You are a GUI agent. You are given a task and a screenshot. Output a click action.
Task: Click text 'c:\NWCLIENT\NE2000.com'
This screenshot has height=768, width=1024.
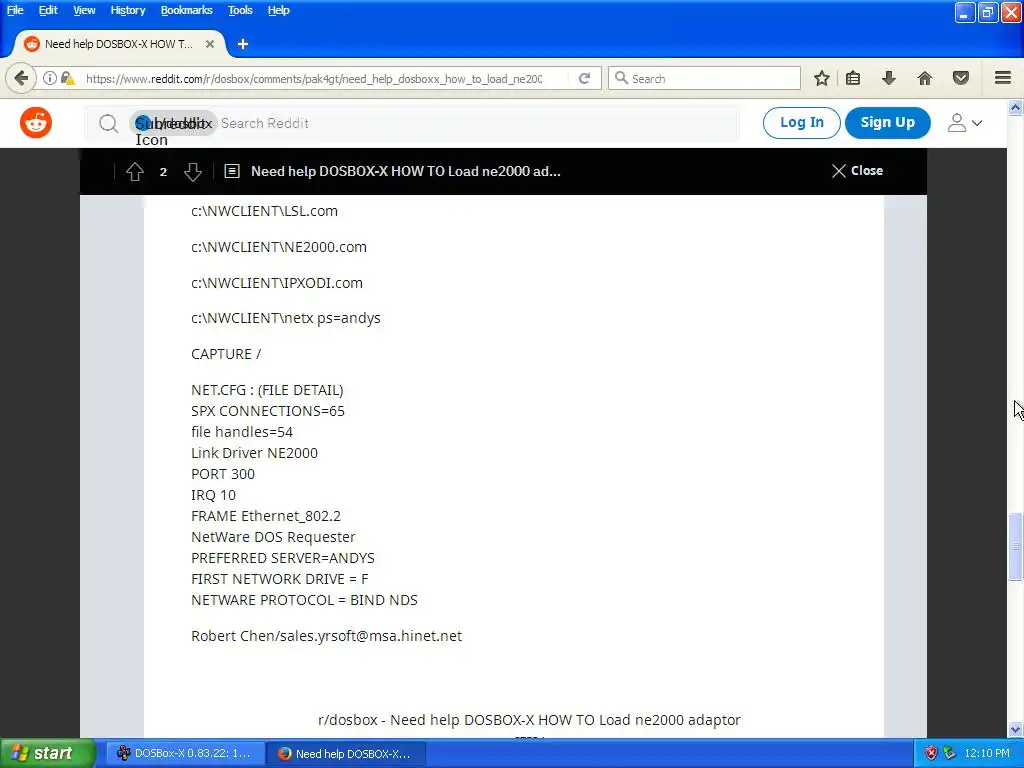(279, 247)
